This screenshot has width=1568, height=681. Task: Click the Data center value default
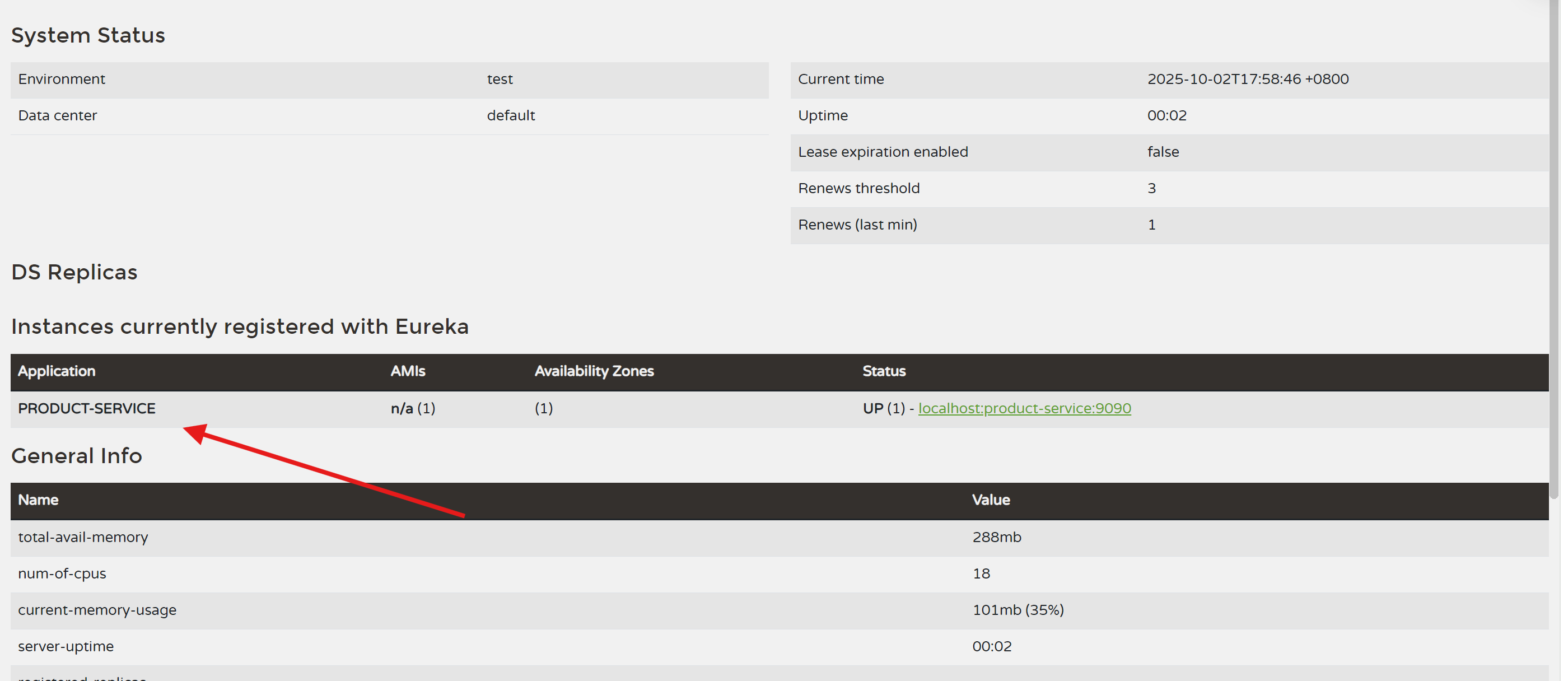(x=510, y=115)
